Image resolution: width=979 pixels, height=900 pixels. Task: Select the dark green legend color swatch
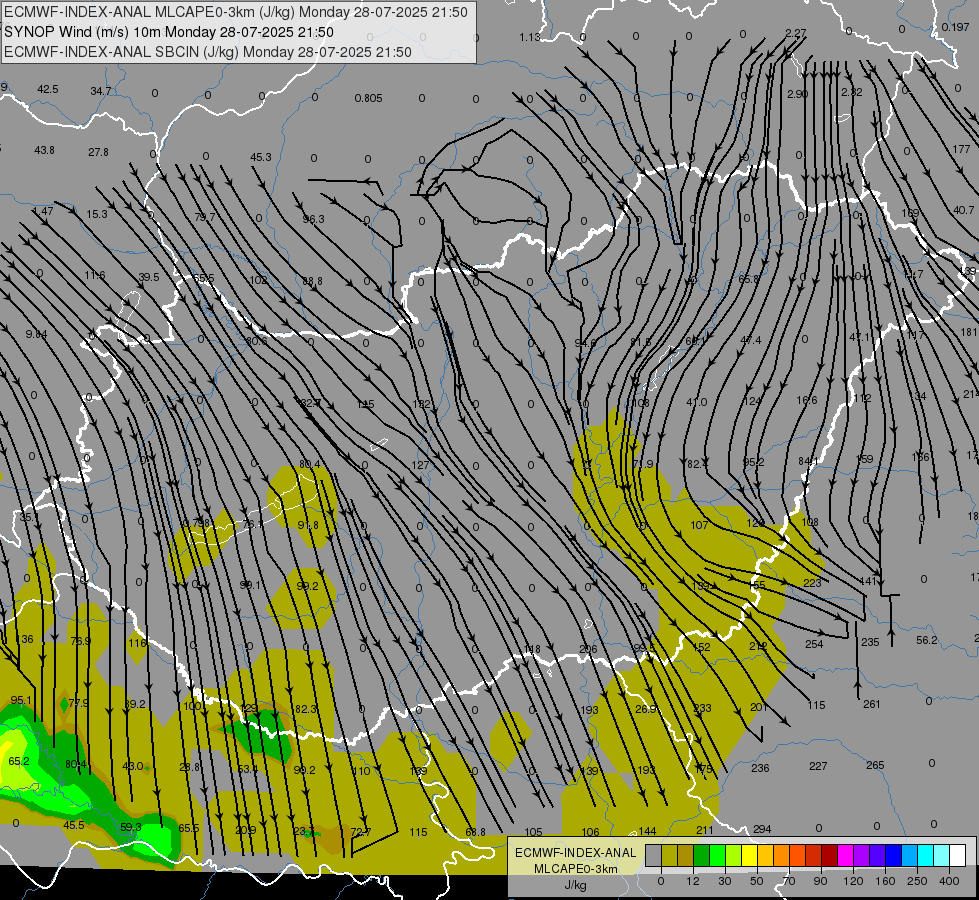[x=702, y=855]
